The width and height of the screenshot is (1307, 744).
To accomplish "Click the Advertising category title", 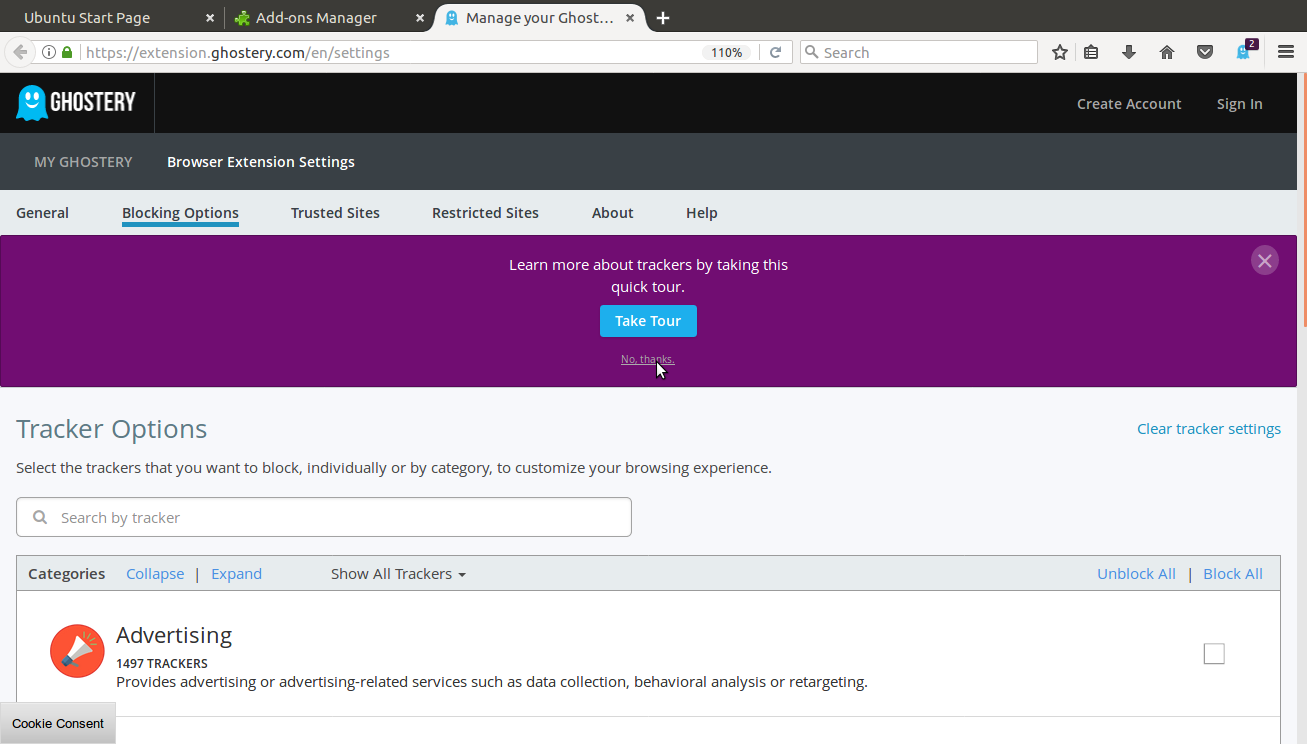I will tap(174, 635).
